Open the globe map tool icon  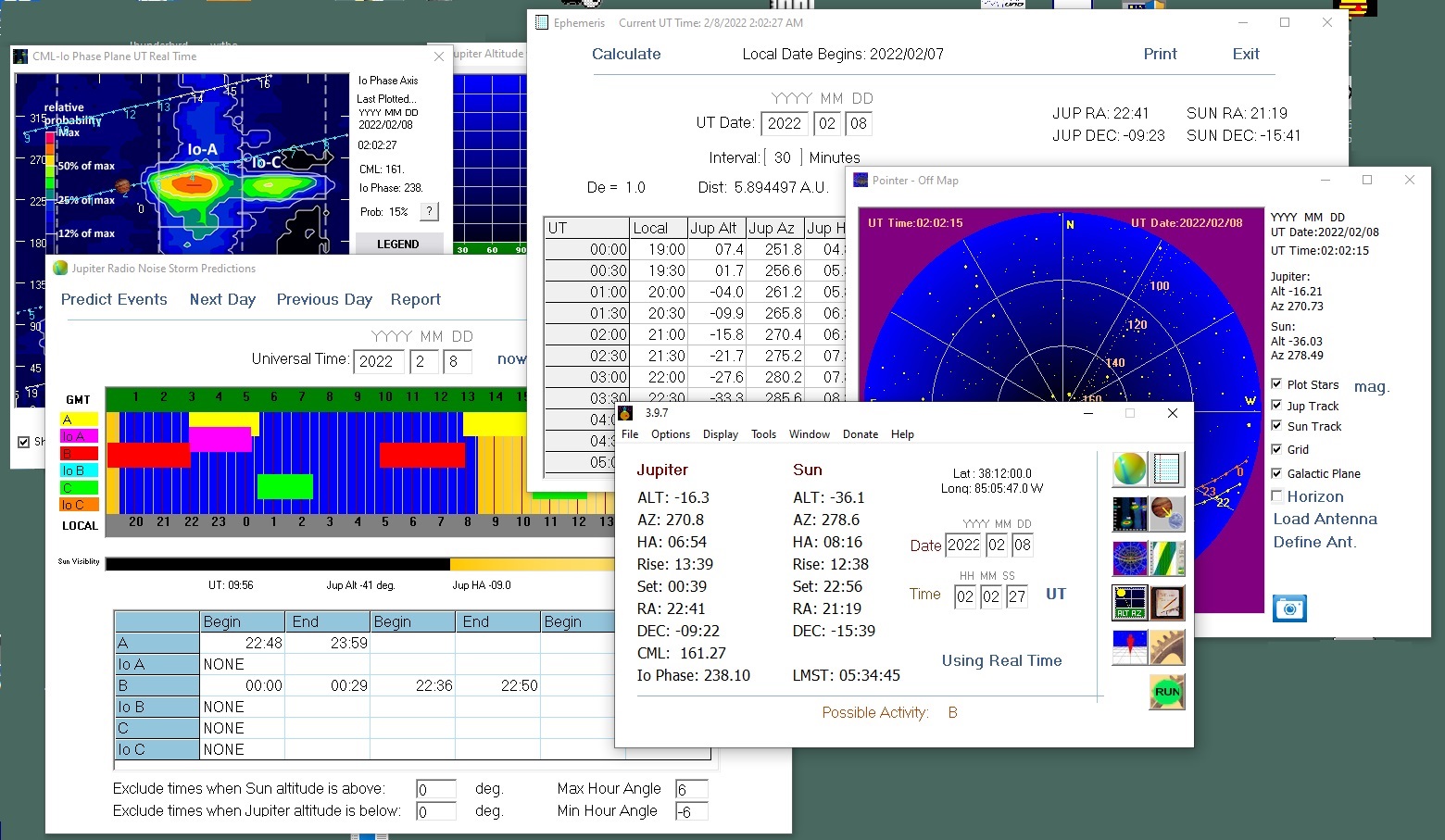1129,470
